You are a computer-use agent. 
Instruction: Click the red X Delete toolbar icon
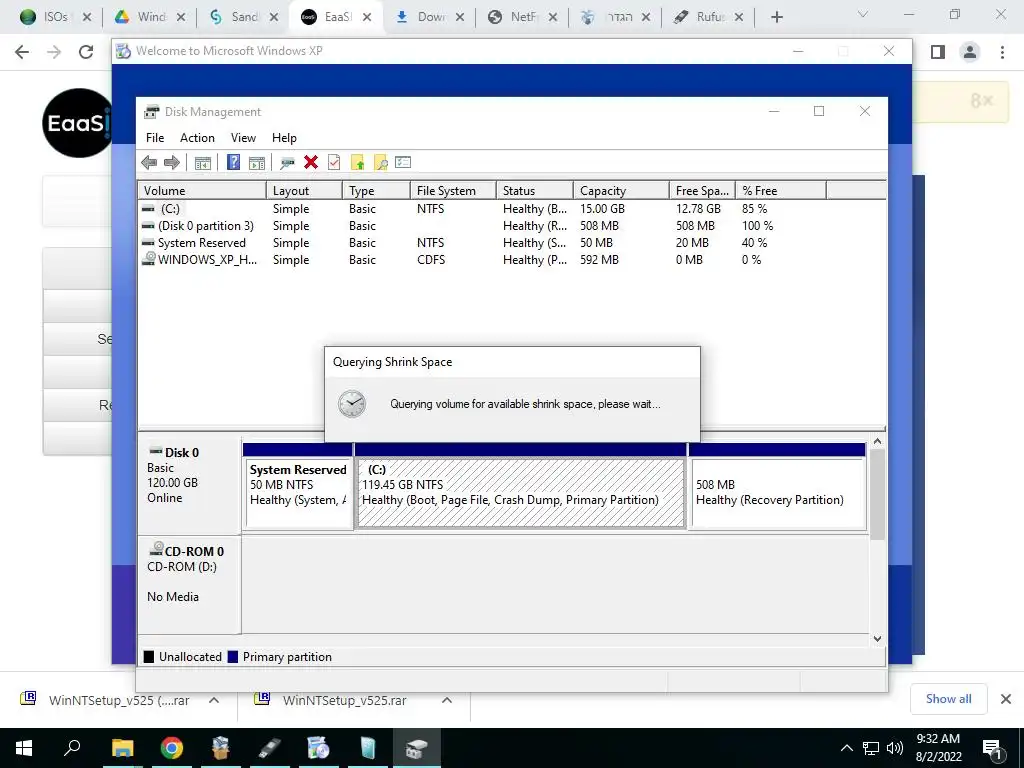tap(311, 162)
